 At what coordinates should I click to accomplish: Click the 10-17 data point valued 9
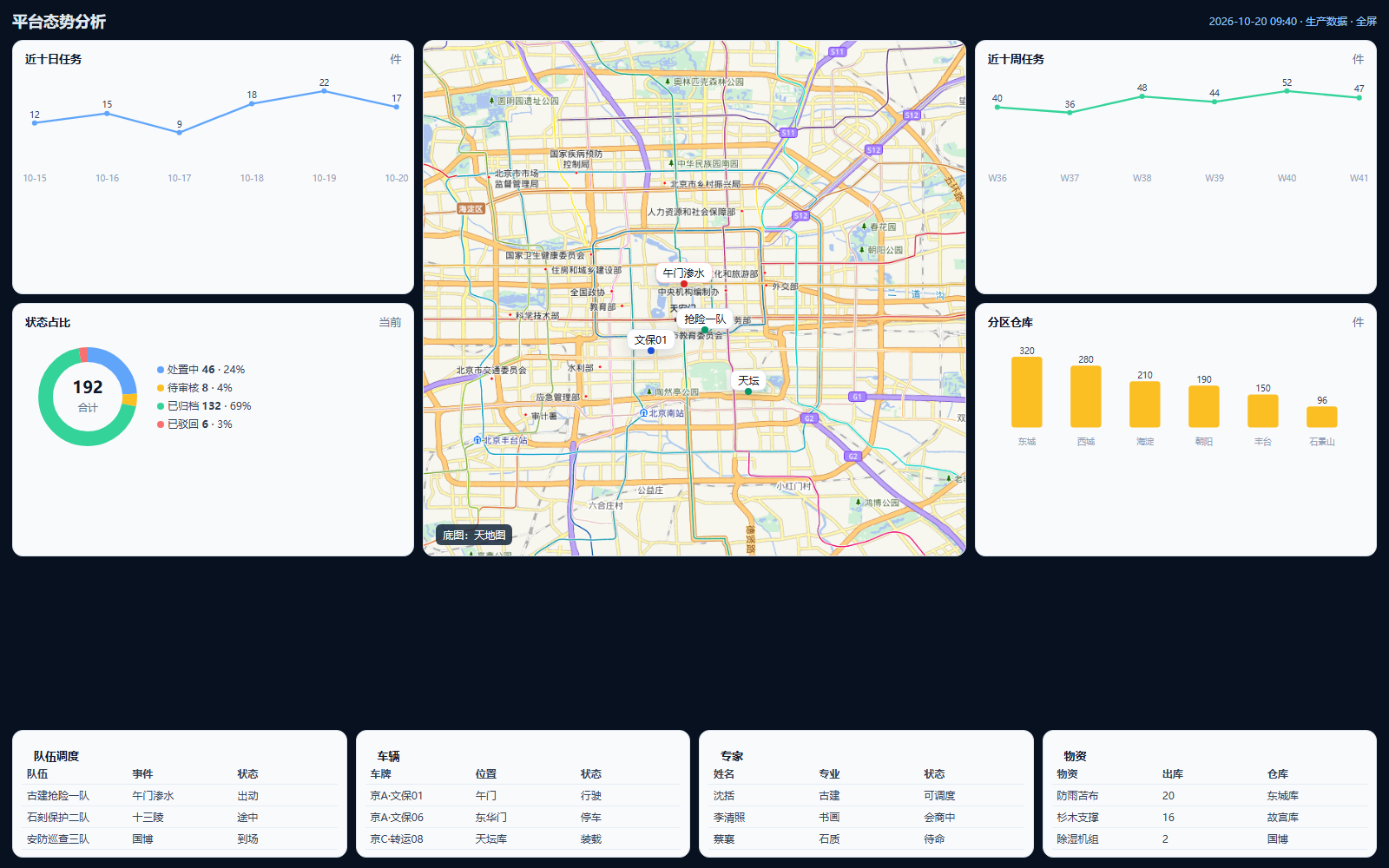tap(180, 133)
